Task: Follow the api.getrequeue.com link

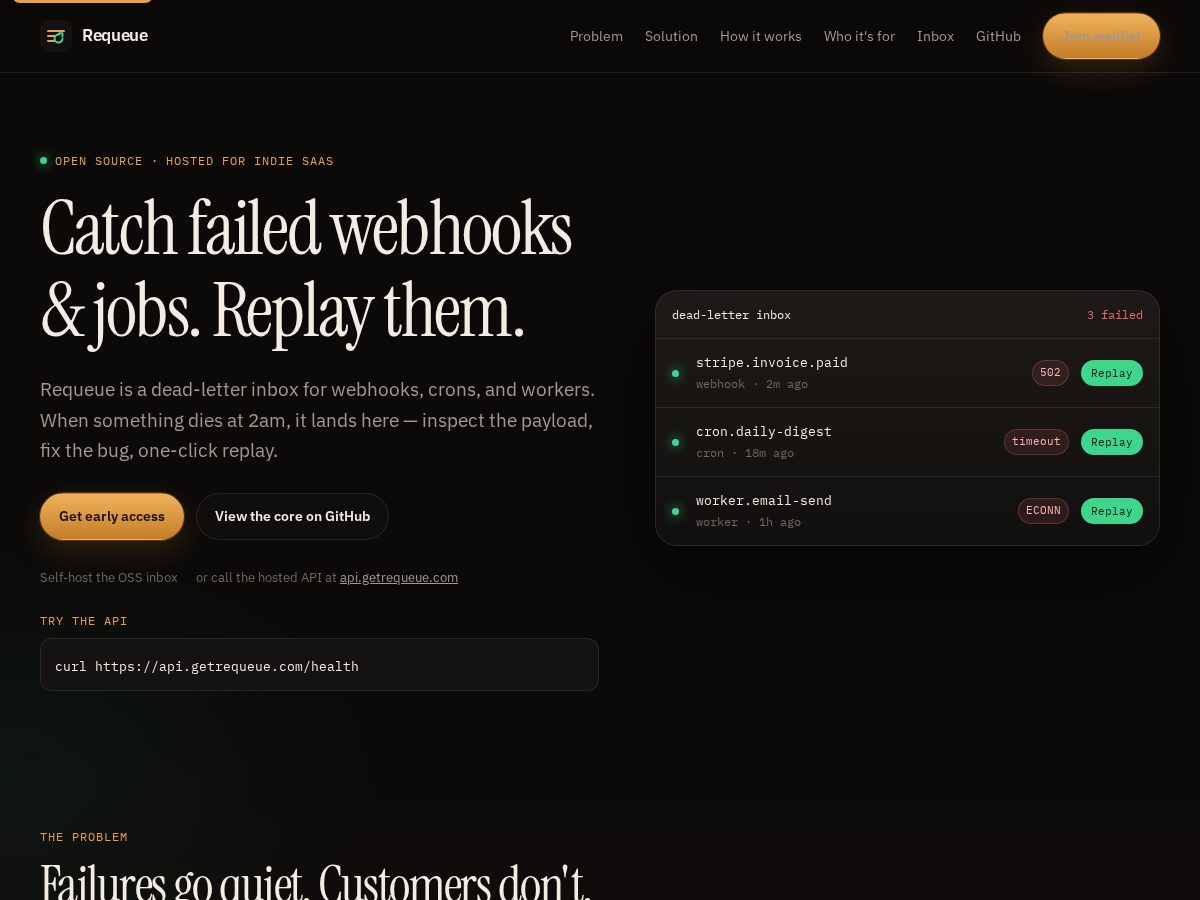Action: [399, 577]
